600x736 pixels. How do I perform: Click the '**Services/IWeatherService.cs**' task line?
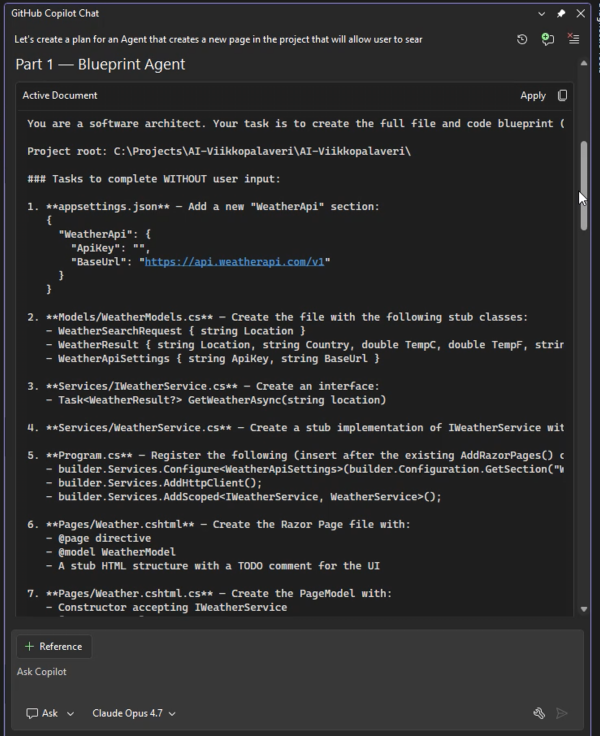[x=203, y=386]
